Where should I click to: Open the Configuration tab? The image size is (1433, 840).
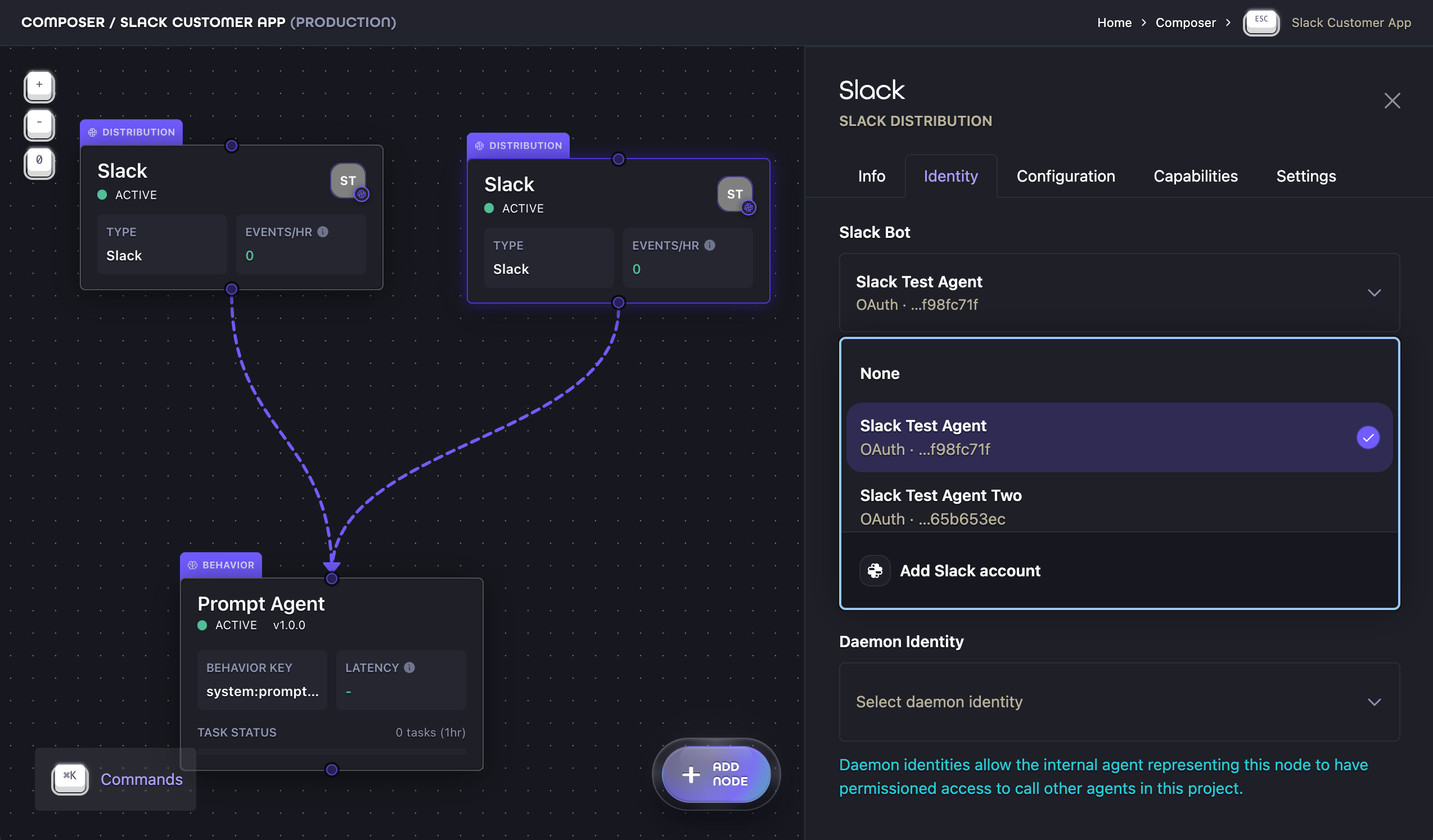pos(1066,176)
